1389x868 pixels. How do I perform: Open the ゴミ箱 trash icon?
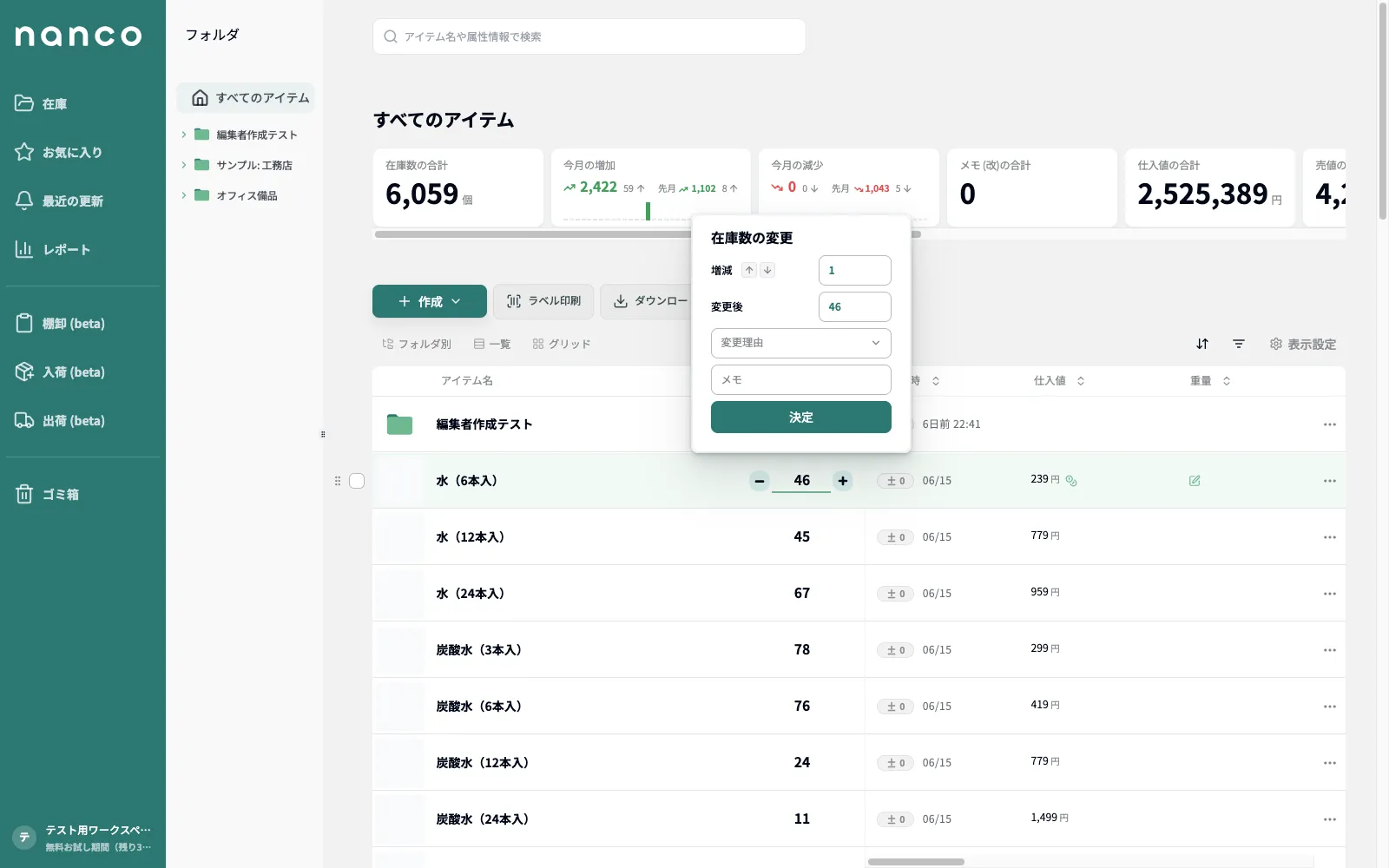click(x=24, y=494)
